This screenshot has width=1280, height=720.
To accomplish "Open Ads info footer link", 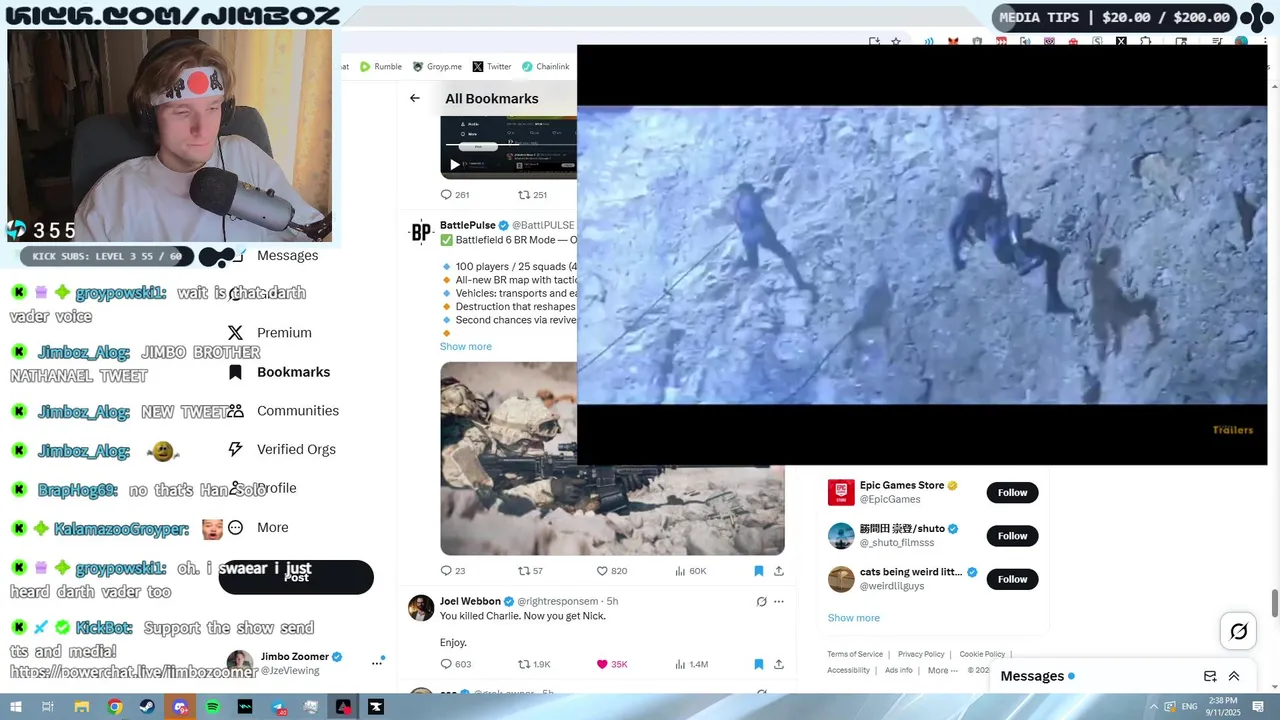I will (898, 670).
